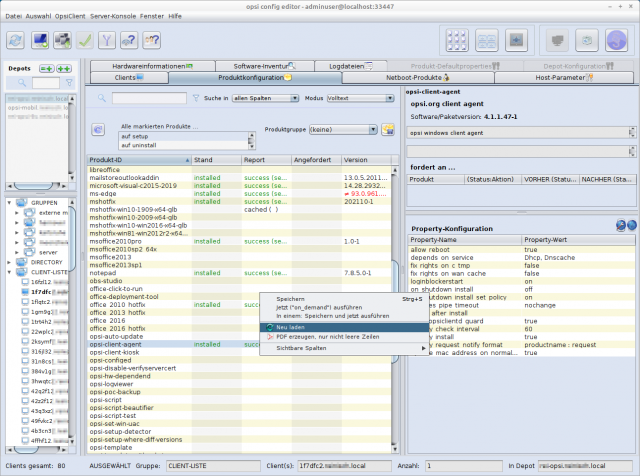Image resolution: width=640 pixels, height=476 pixels.
Task: Choose 'Neu laden' in the context menu
Action: tap(344, 327)
